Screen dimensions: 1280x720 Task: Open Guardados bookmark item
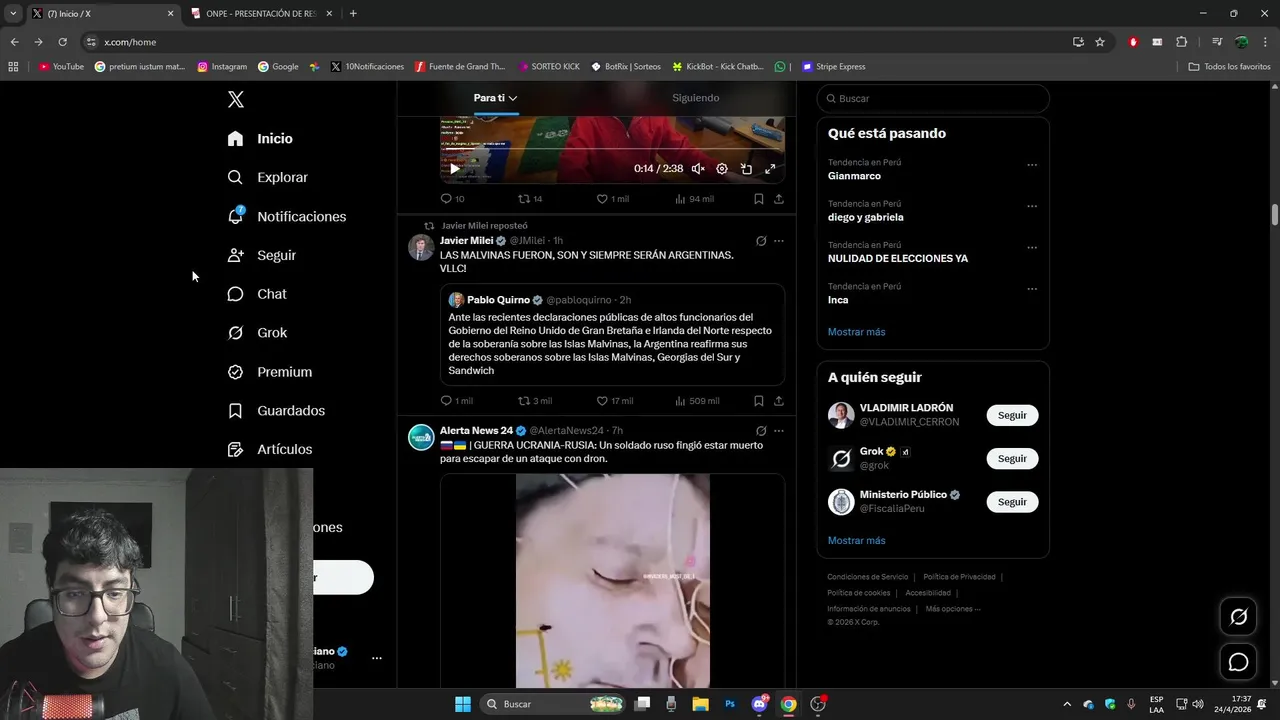[x=275, y=411]
